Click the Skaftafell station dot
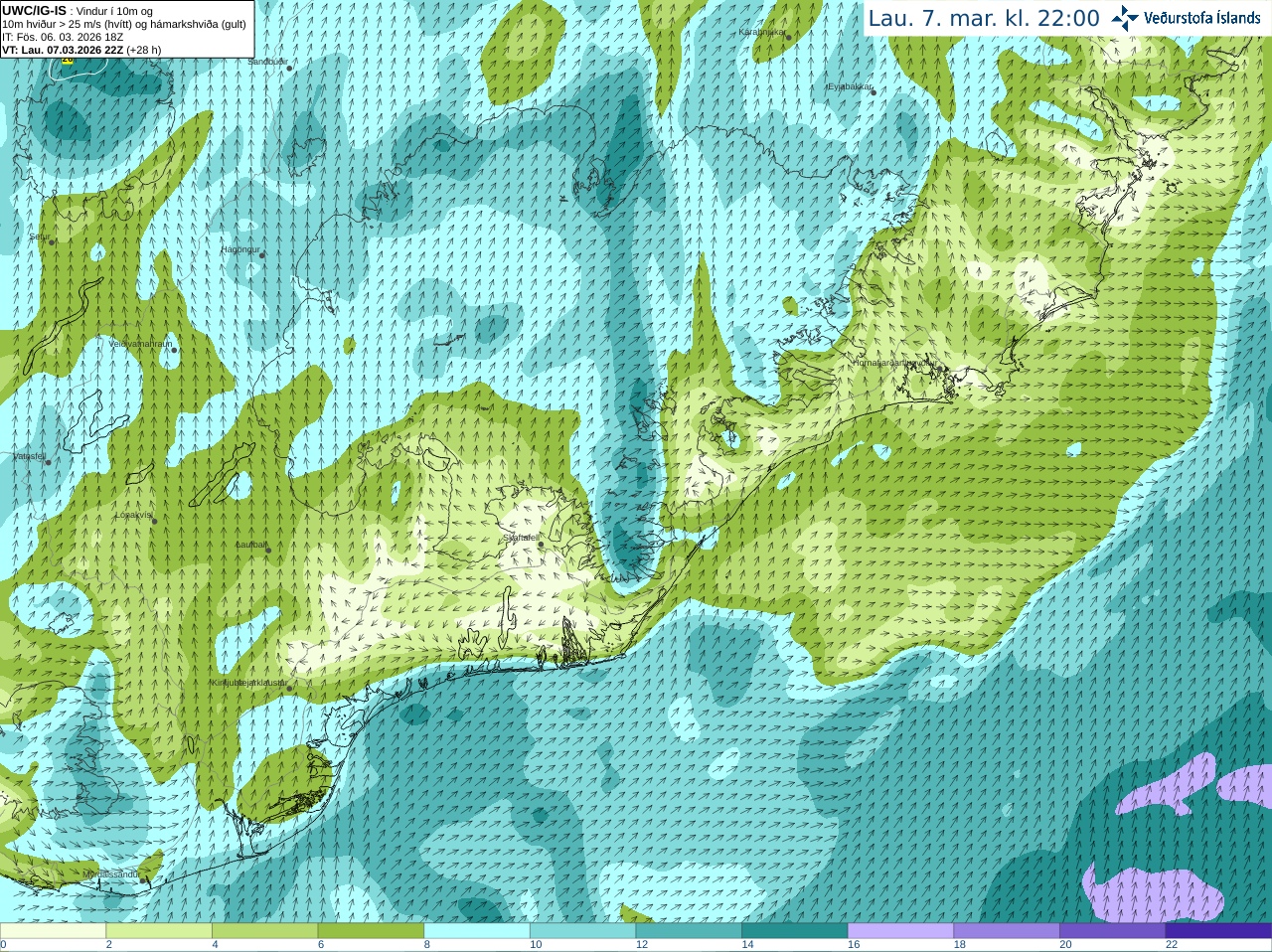Screen dimensions: 1272x952 tap(541, 544)
